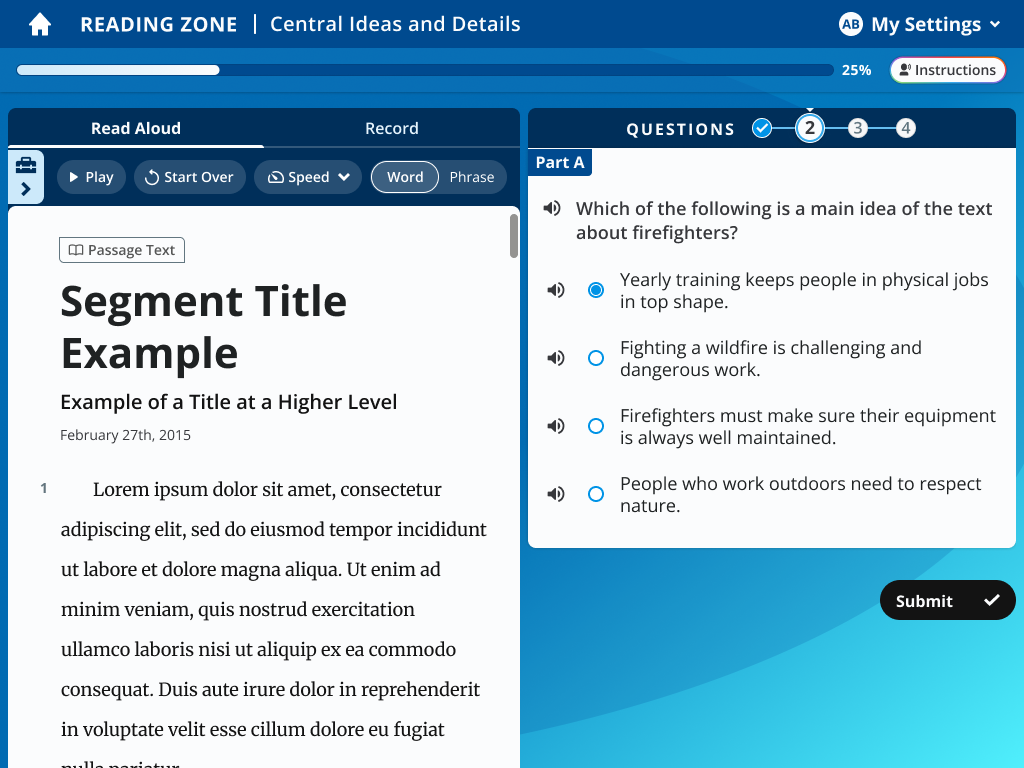Image resolution: width=1024 pixels, height=768 pixels.
Task: Choose 'Fighting a wildfire is challenging' option
Action: pos(596,358)
